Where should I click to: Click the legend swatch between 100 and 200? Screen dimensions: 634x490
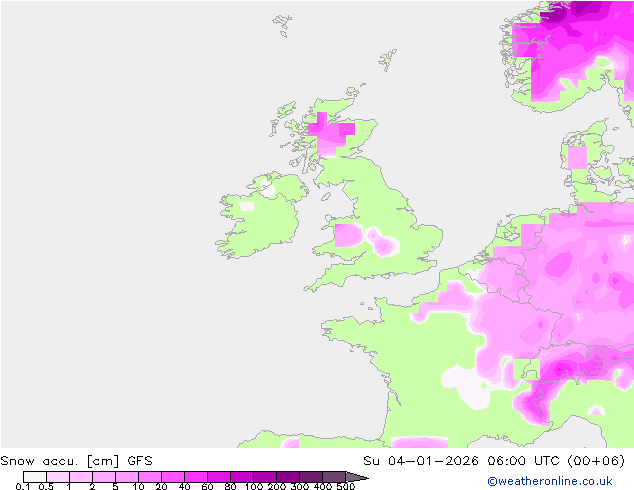tap(265, 477)
